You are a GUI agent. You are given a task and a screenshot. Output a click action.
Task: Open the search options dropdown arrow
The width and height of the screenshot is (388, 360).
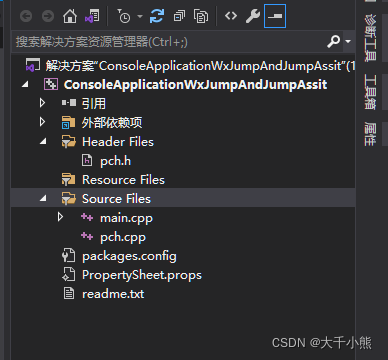[x=348, y=42]
